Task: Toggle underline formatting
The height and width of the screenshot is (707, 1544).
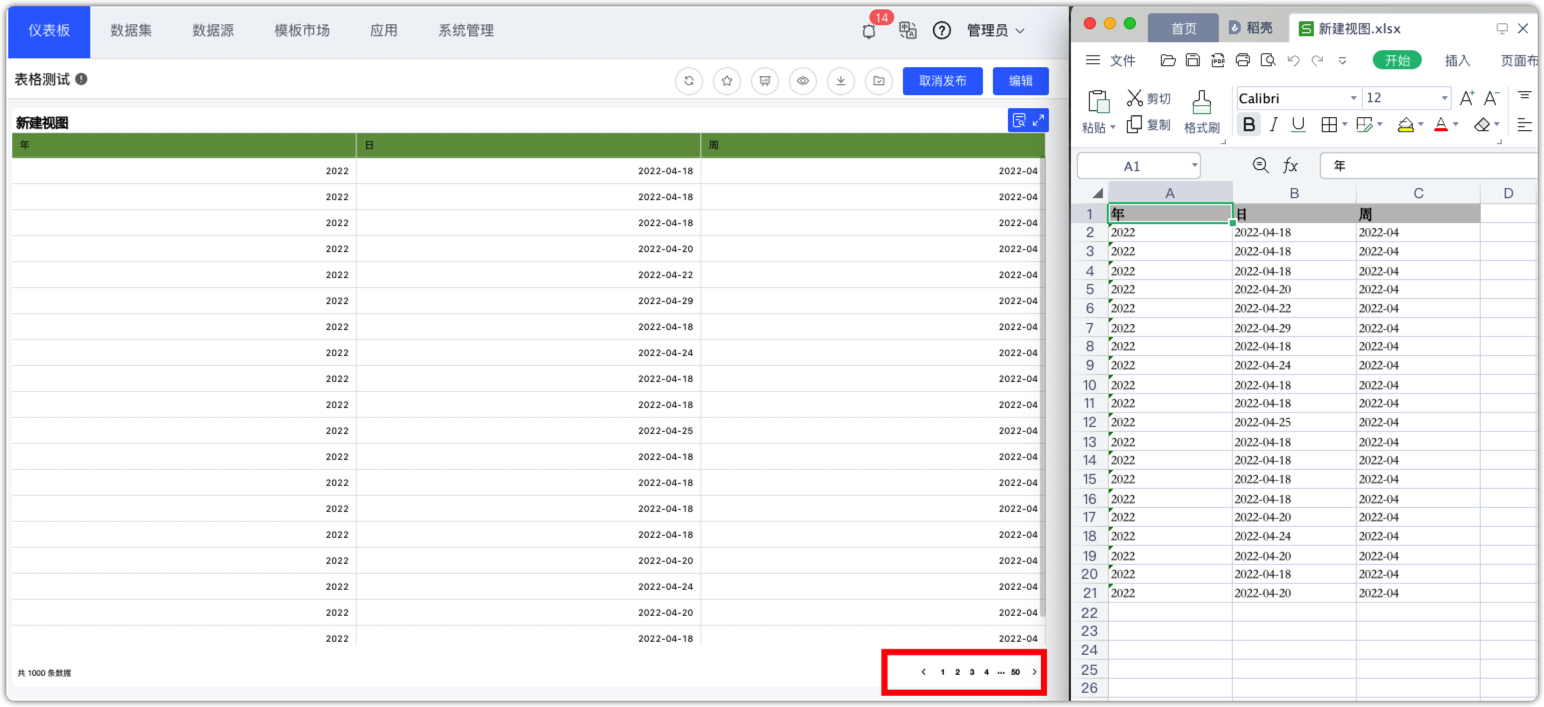Action: point(1297,124)
